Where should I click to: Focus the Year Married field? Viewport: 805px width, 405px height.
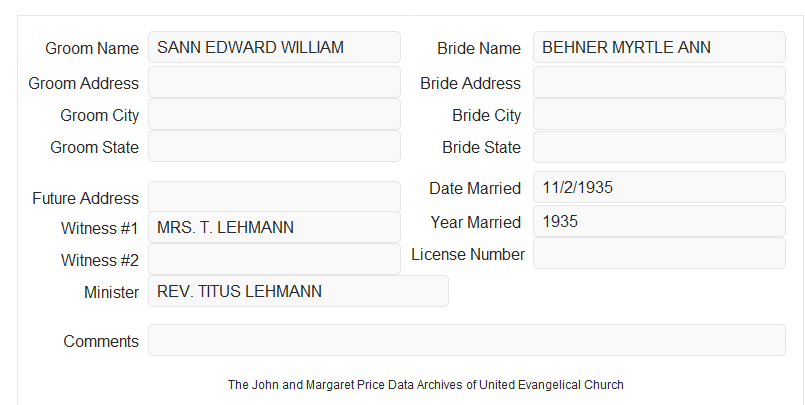[x=659, y=221]
